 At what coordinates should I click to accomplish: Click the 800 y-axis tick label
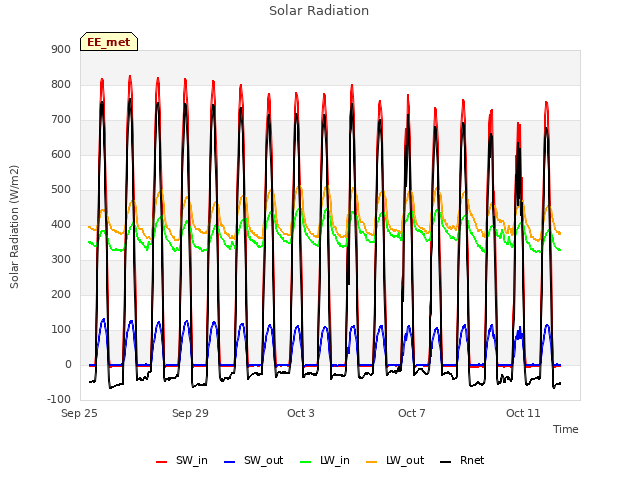tap(61, 84)
